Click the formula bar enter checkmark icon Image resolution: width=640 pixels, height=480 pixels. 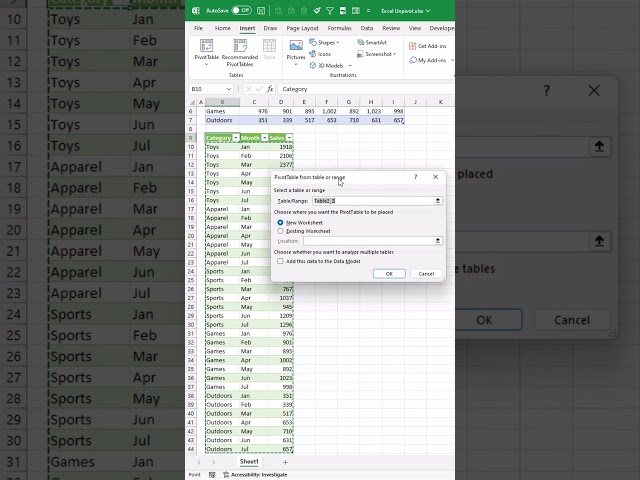pyautogui.click(x=259, y=89)
